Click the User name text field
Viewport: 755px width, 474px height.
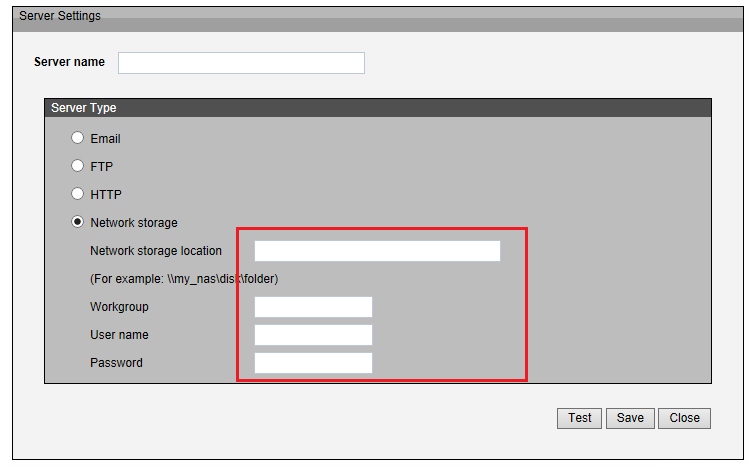pyautogui.click(x=313, y=335)
